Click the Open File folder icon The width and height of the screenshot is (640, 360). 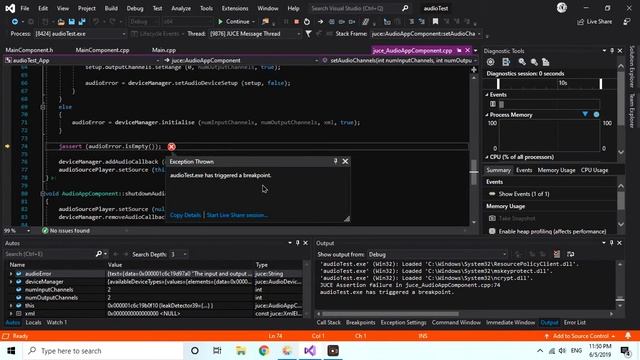click(61, 21)
